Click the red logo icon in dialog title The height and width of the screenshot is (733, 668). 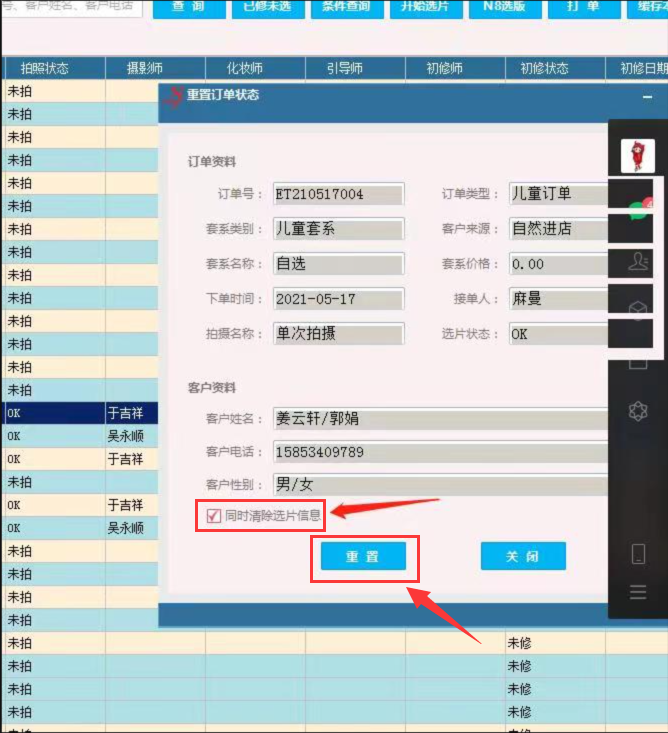174,97
